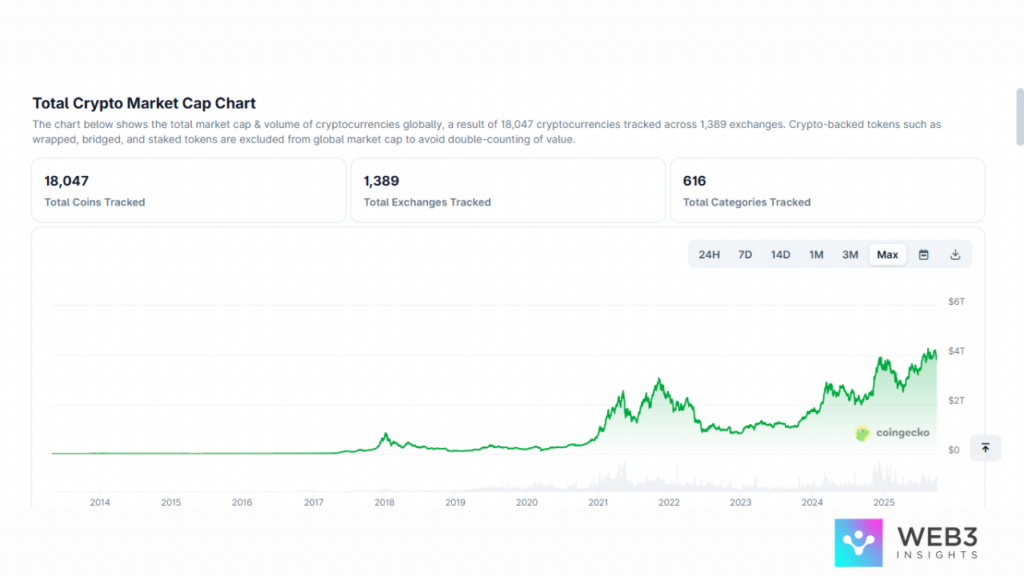Click the 2021 label on the time axis
The height and width of the screenshot is (576, 1024).
click(598, 503)
